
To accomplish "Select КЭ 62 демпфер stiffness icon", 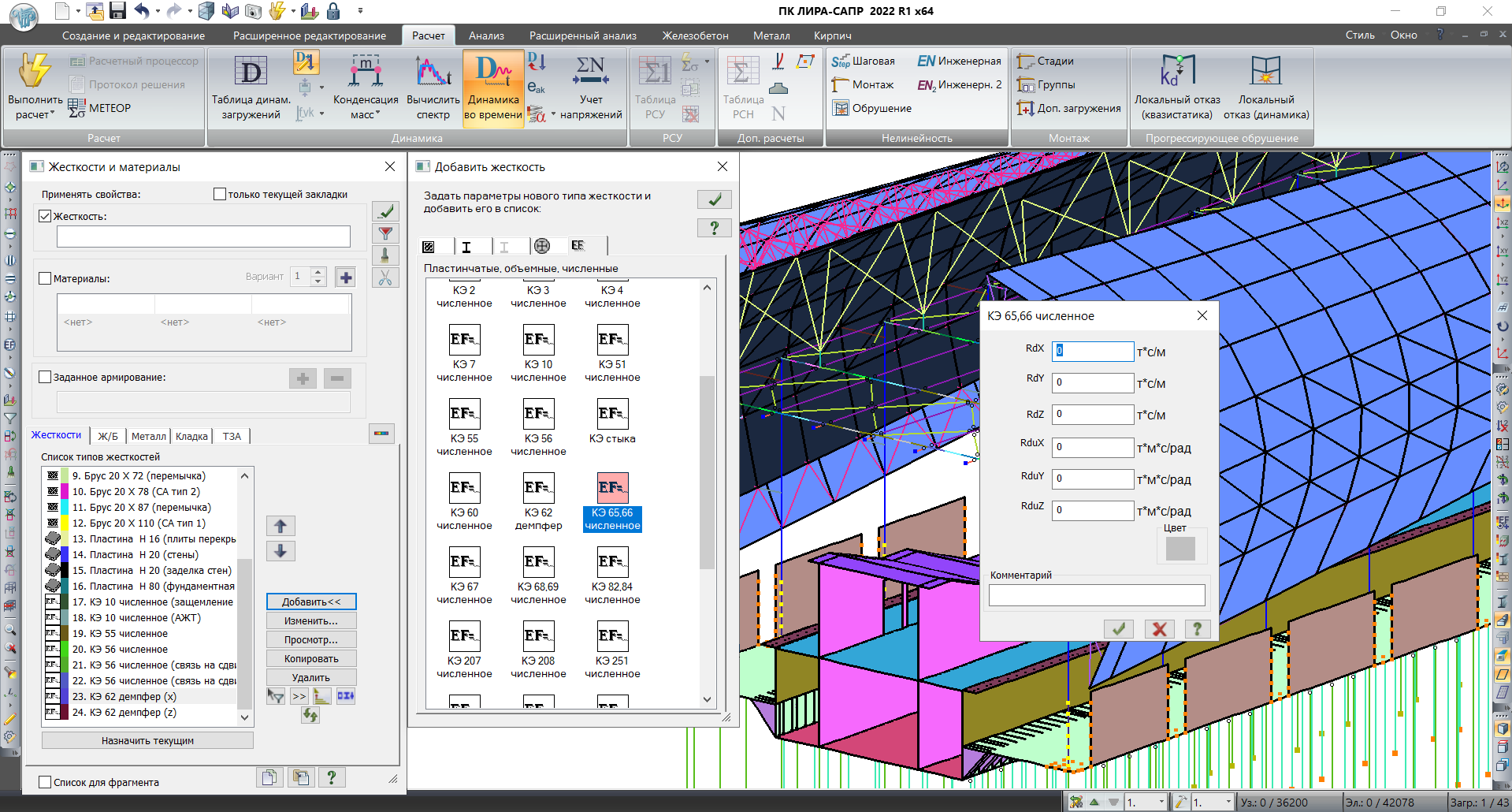I will click(538, 489).
